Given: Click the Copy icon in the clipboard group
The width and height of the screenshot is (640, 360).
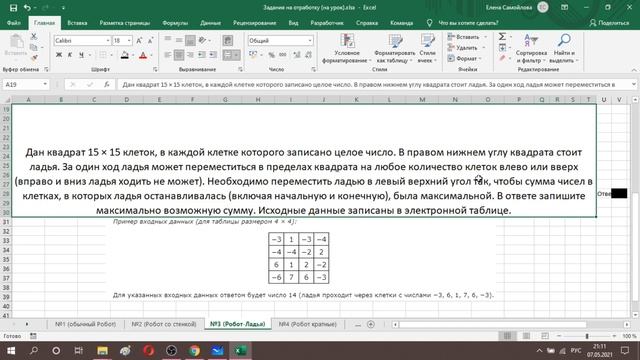Looking at the screenshot, I should click(x=34, y=47).
